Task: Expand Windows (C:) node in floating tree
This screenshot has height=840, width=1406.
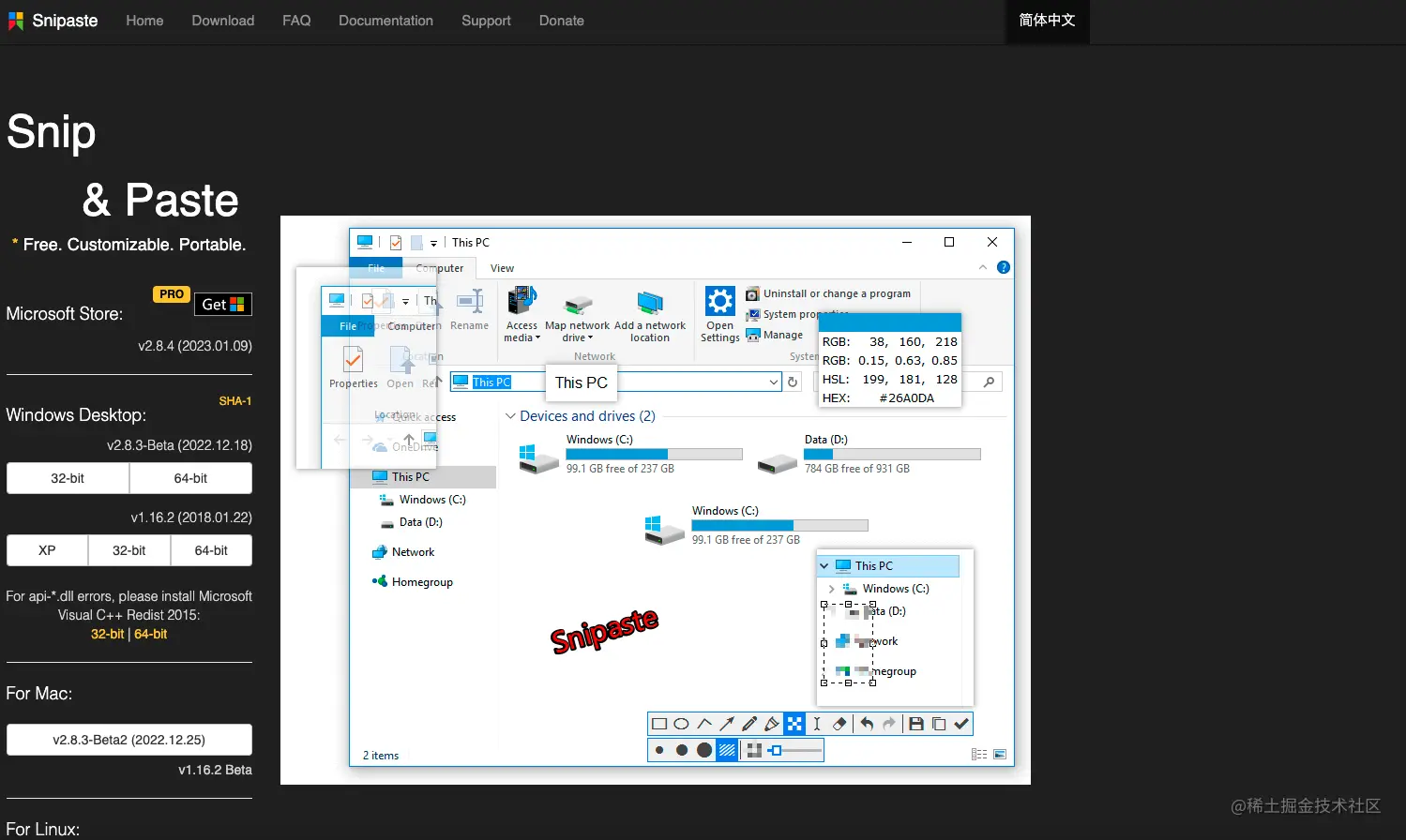Action: 831,589
